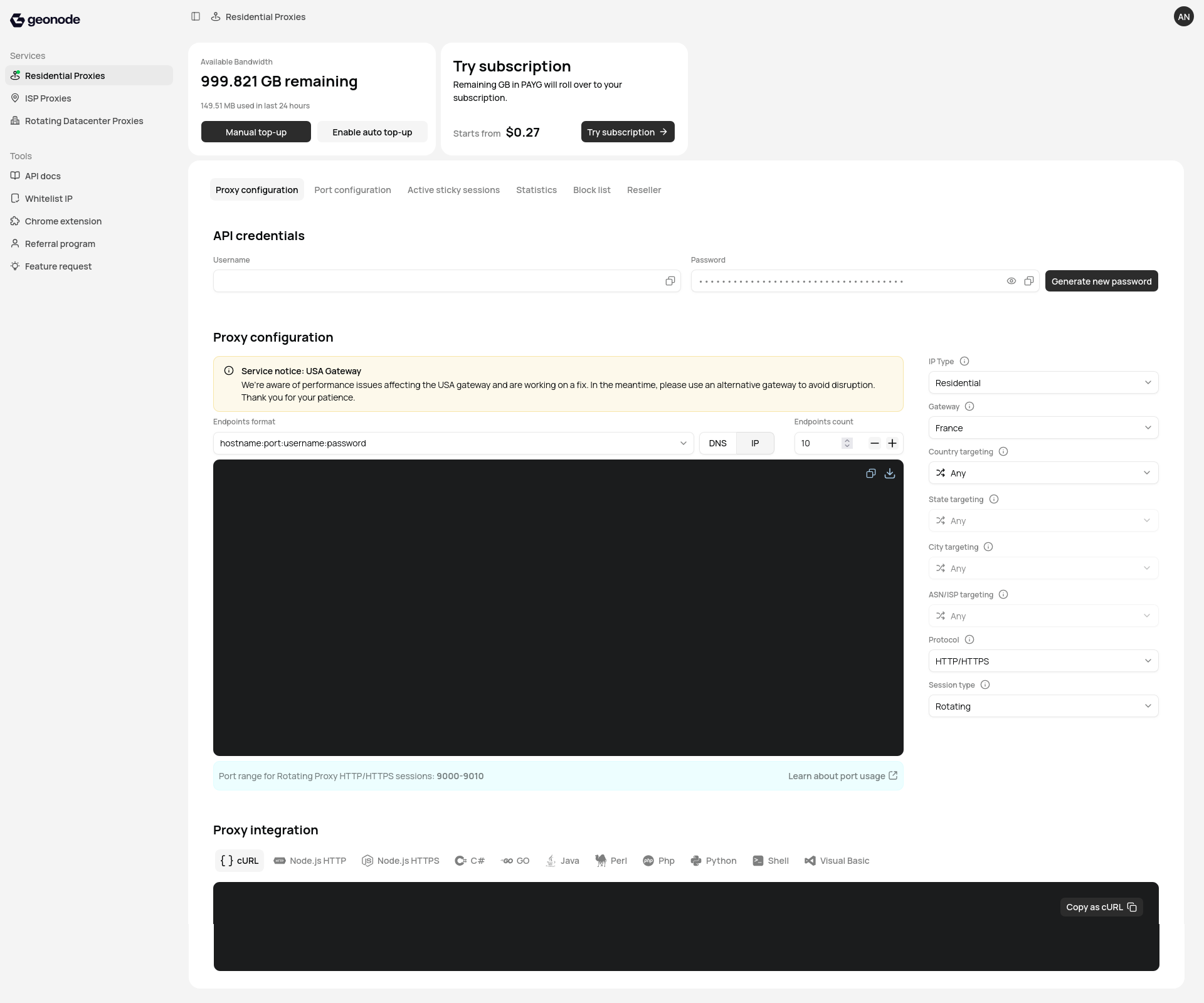Open Rotating Datacenter Proxies in sidebar
Screen dimensions: 1204x1003
(x=89, y=121)
